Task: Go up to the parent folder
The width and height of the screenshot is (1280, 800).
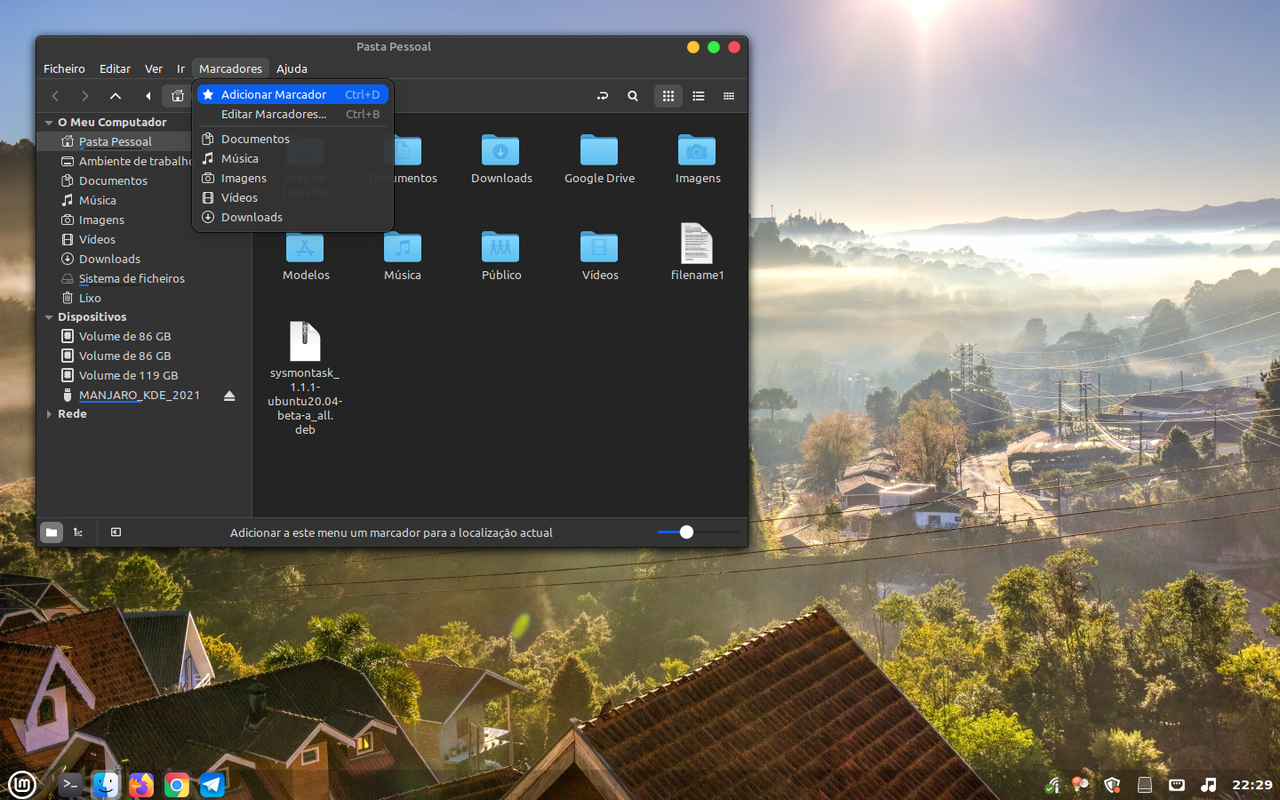Action: pyautogui.click(x=116, y=96)
